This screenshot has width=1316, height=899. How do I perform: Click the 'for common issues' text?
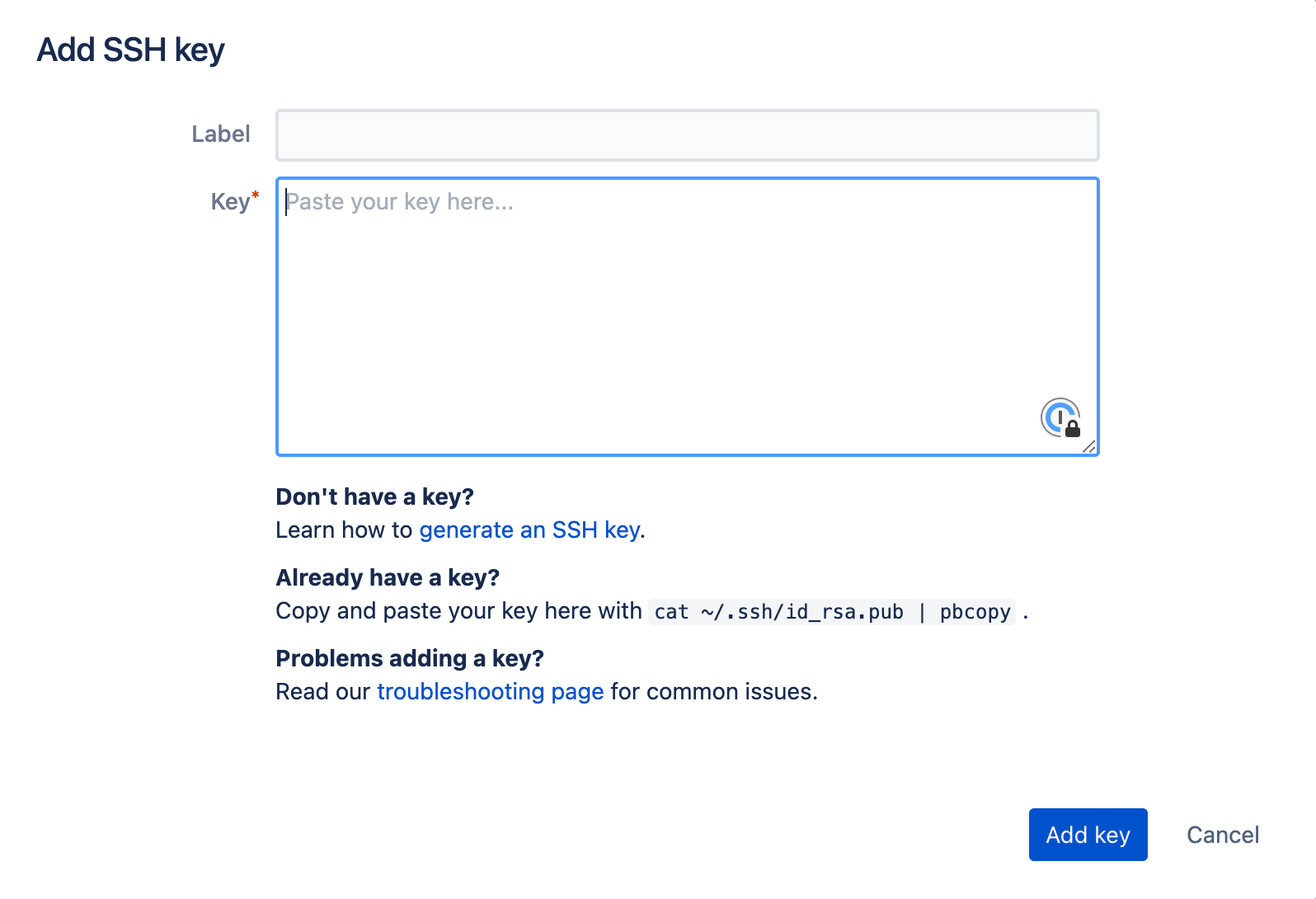coord(713,691)
